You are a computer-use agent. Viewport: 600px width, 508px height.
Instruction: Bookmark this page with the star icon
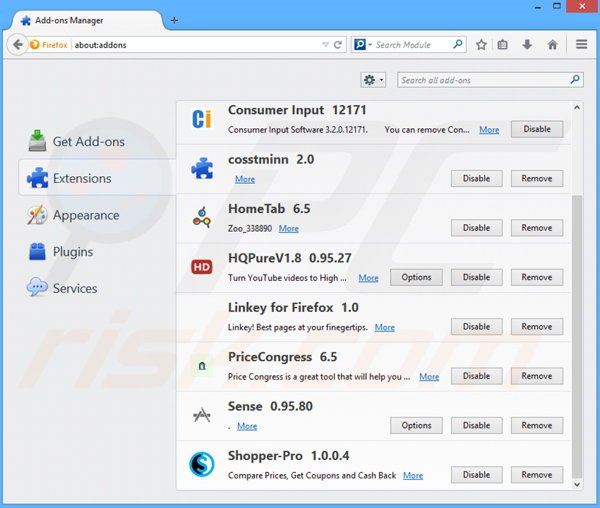tap(481, 45)
